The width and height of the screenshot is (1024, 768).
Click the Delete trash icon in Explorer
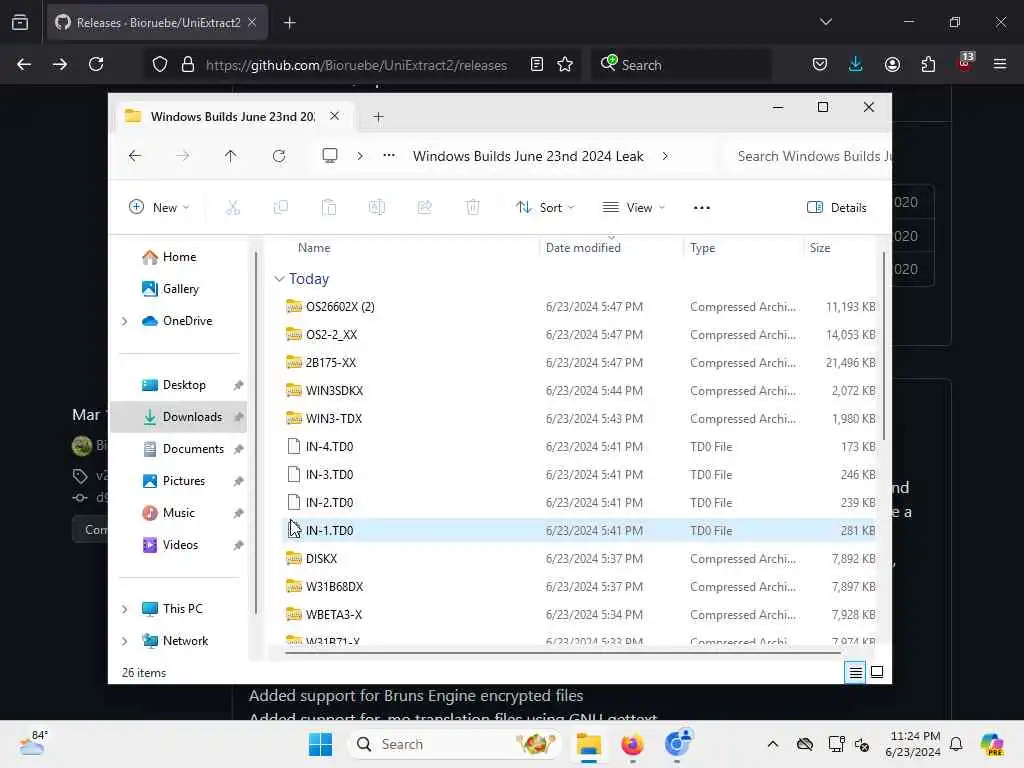coord(472,208)
